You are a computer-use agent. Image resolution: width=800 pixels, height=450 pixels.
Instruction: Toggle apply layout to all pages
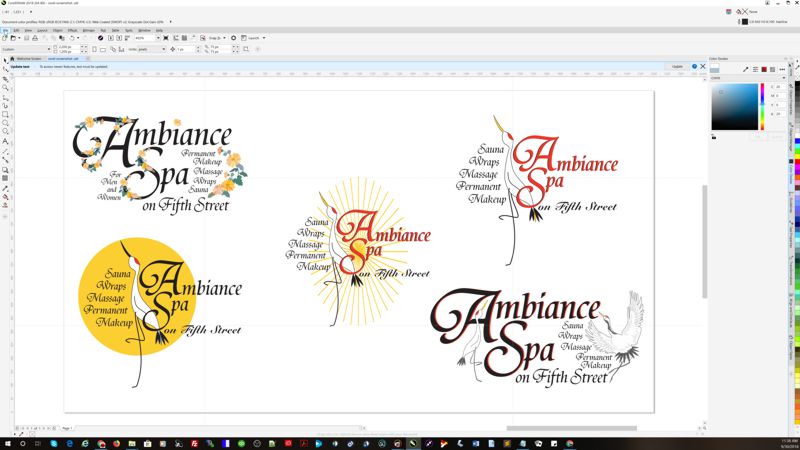(x=113, y=49)
